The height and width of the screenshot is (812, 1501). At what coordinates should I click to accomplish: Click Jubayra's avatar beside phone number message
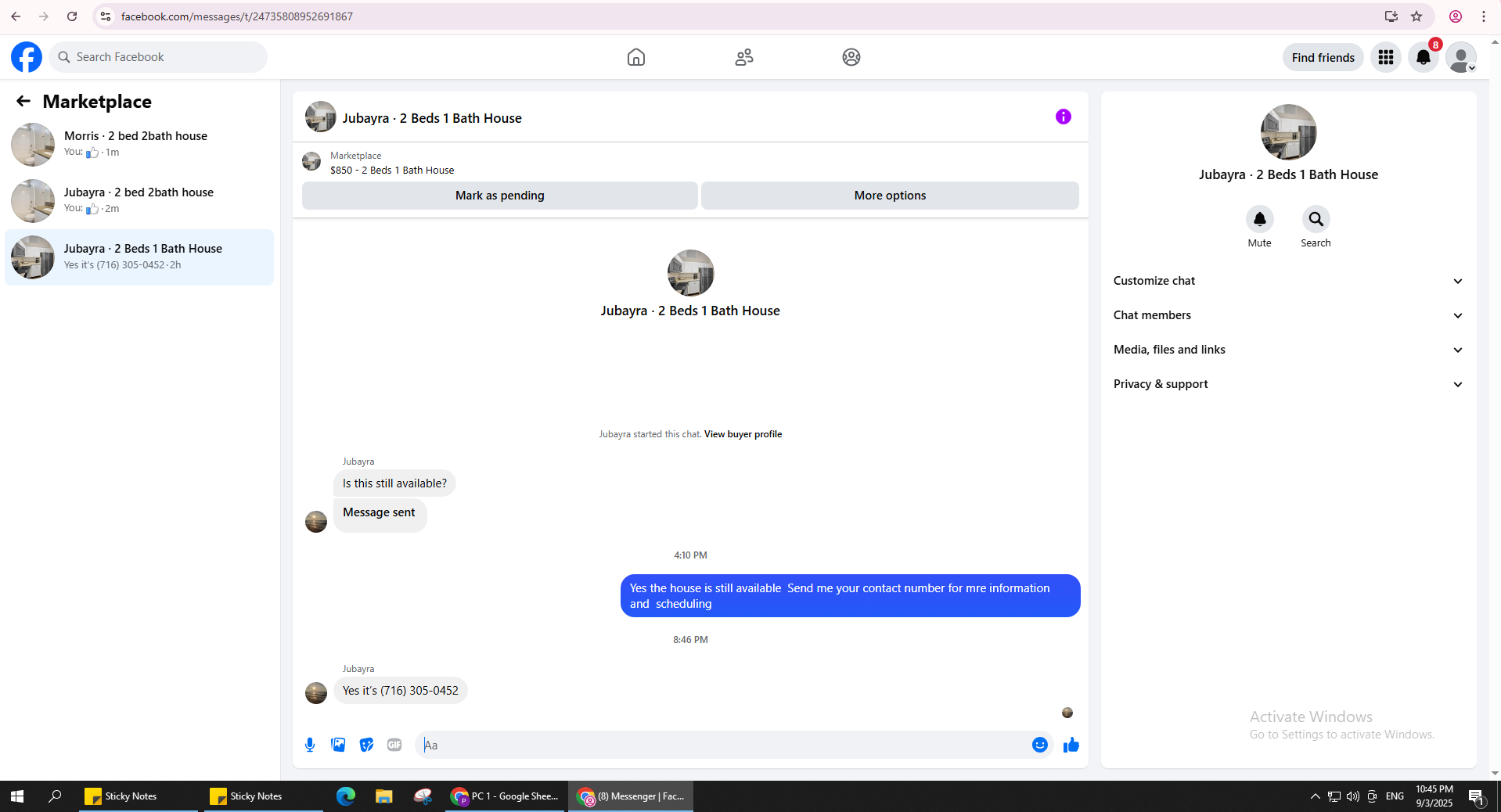point(316,693)
